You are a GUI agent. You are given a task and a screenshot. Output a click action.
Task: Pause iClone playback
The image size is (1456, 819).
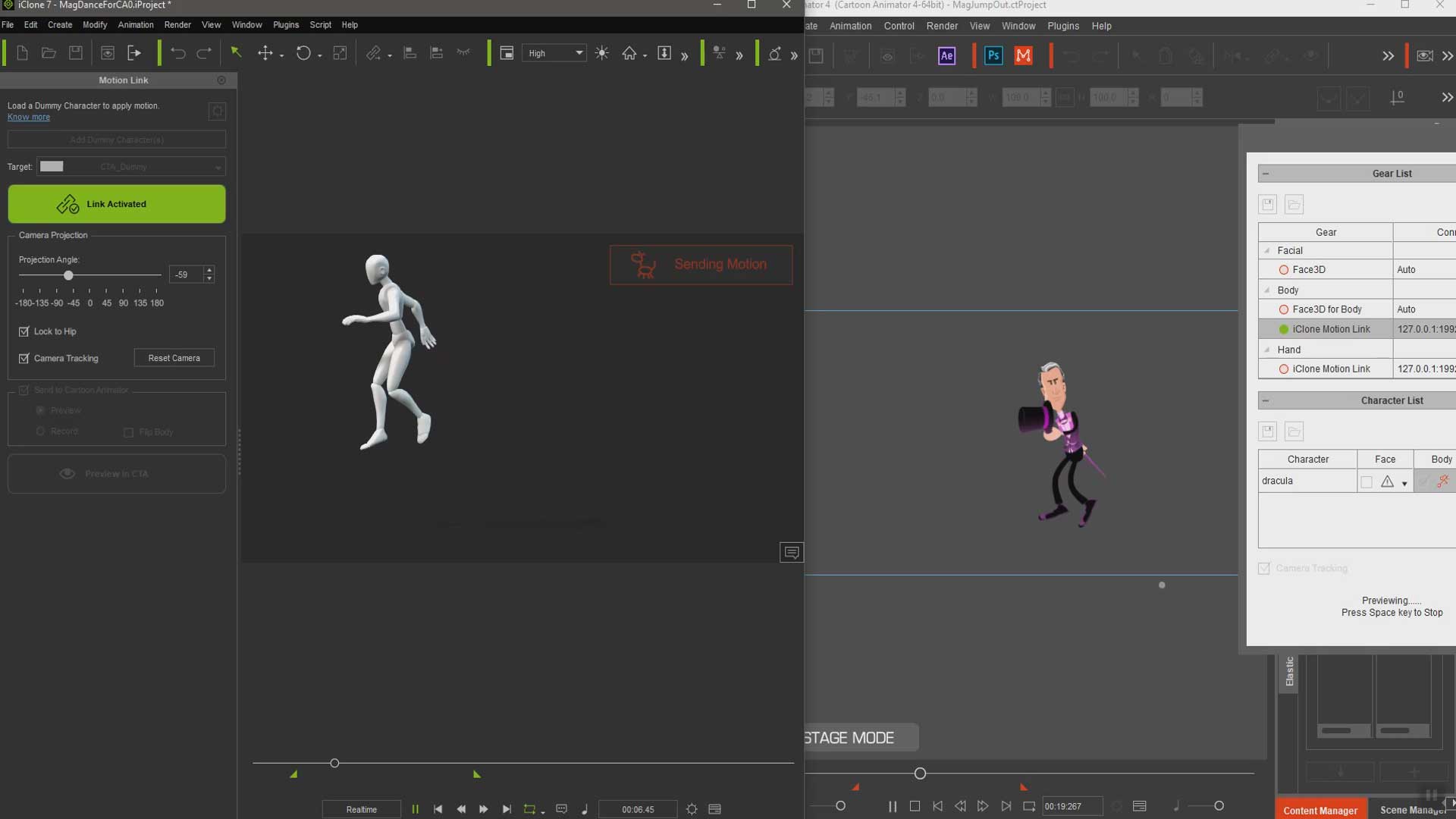coord(415,809)
